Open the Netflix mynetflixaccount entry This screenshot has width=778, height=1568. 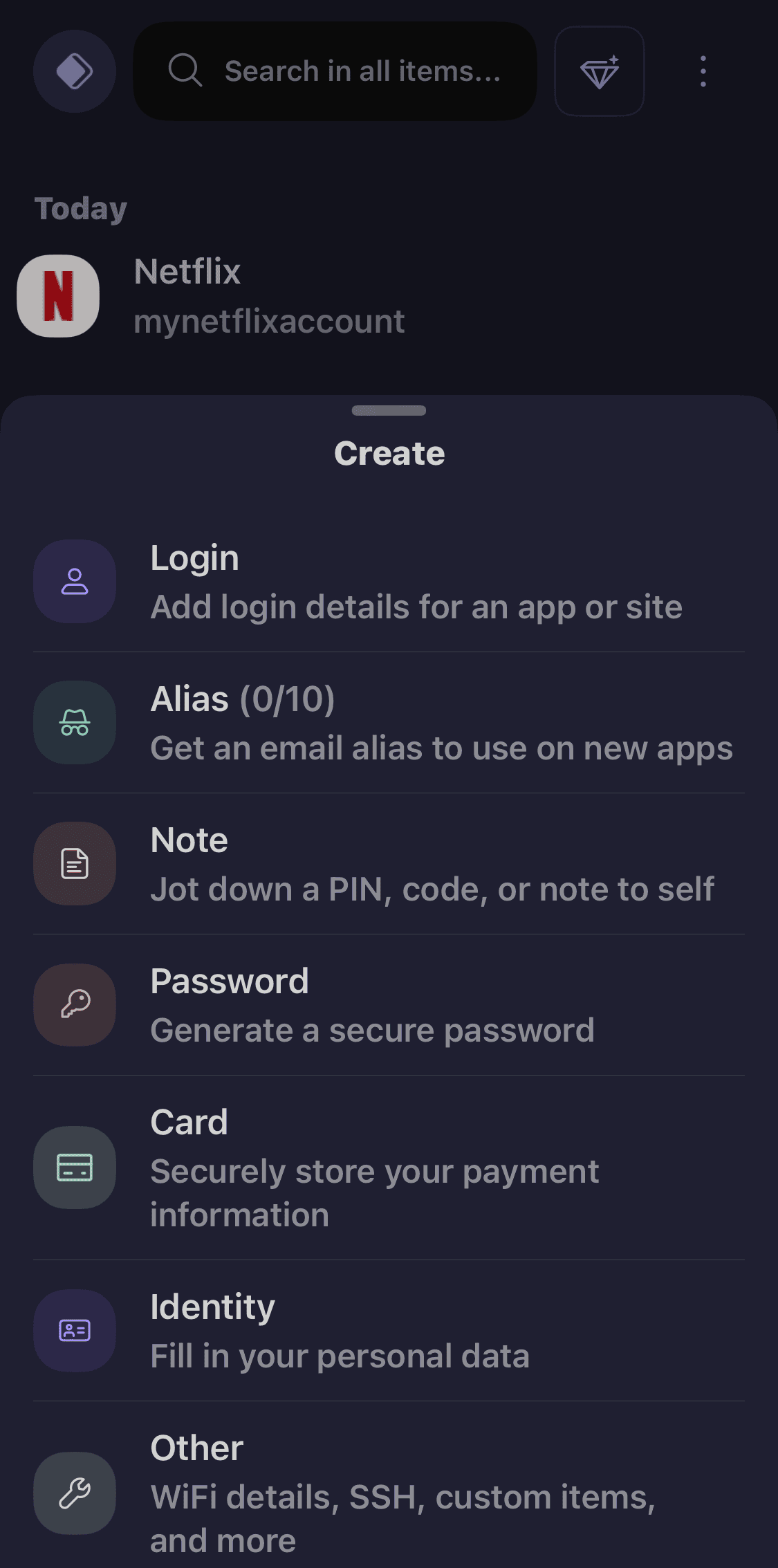[270, 296]
